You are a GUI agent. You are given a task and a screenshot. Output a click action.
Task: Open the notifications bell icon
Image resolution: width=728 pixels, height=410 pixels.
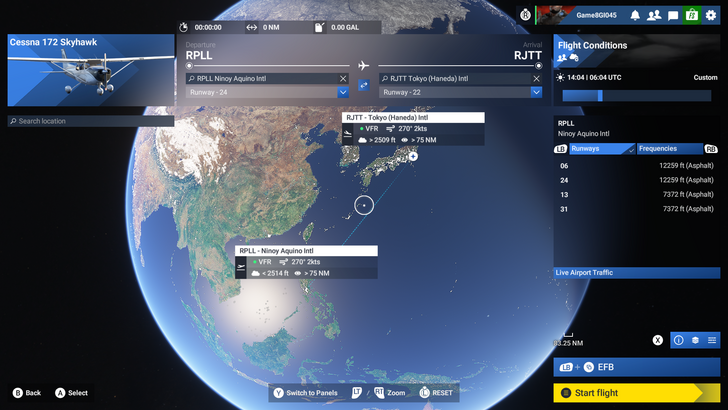[x=635, y=15]
